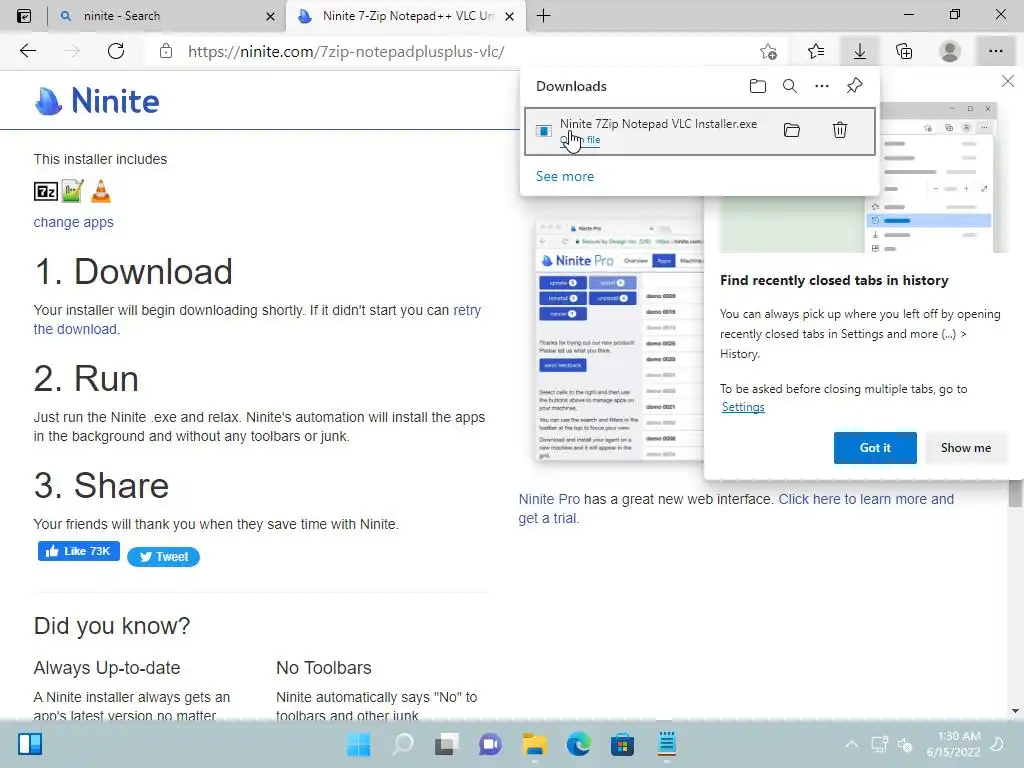This screenshot has height=768, width=1024.
Task: Show hidden system tray icons
Action: pyautogui.click(x=852, y=744)
